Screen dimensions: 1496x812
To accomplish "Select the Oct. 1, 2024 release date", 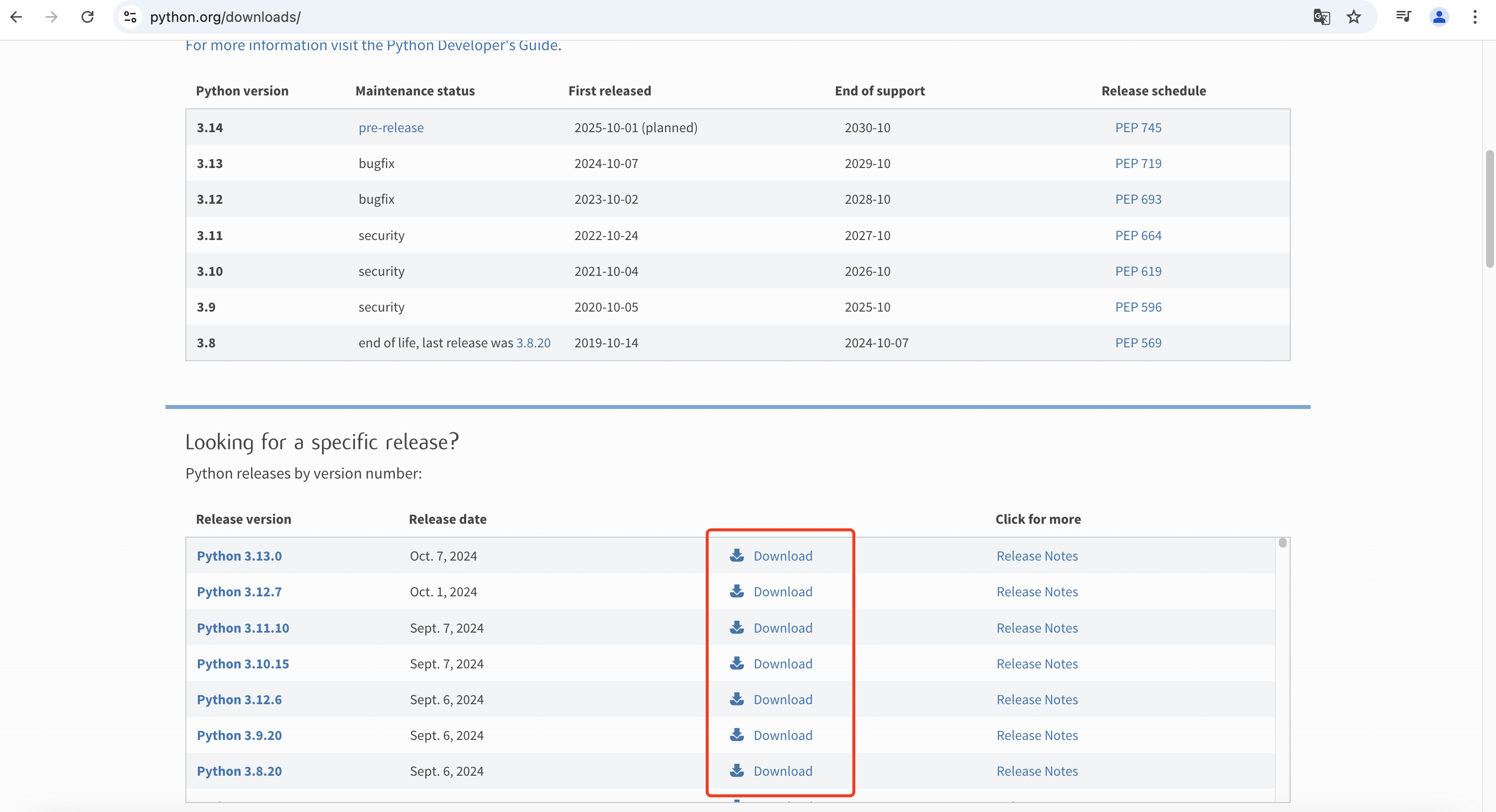I will (443, 592).
